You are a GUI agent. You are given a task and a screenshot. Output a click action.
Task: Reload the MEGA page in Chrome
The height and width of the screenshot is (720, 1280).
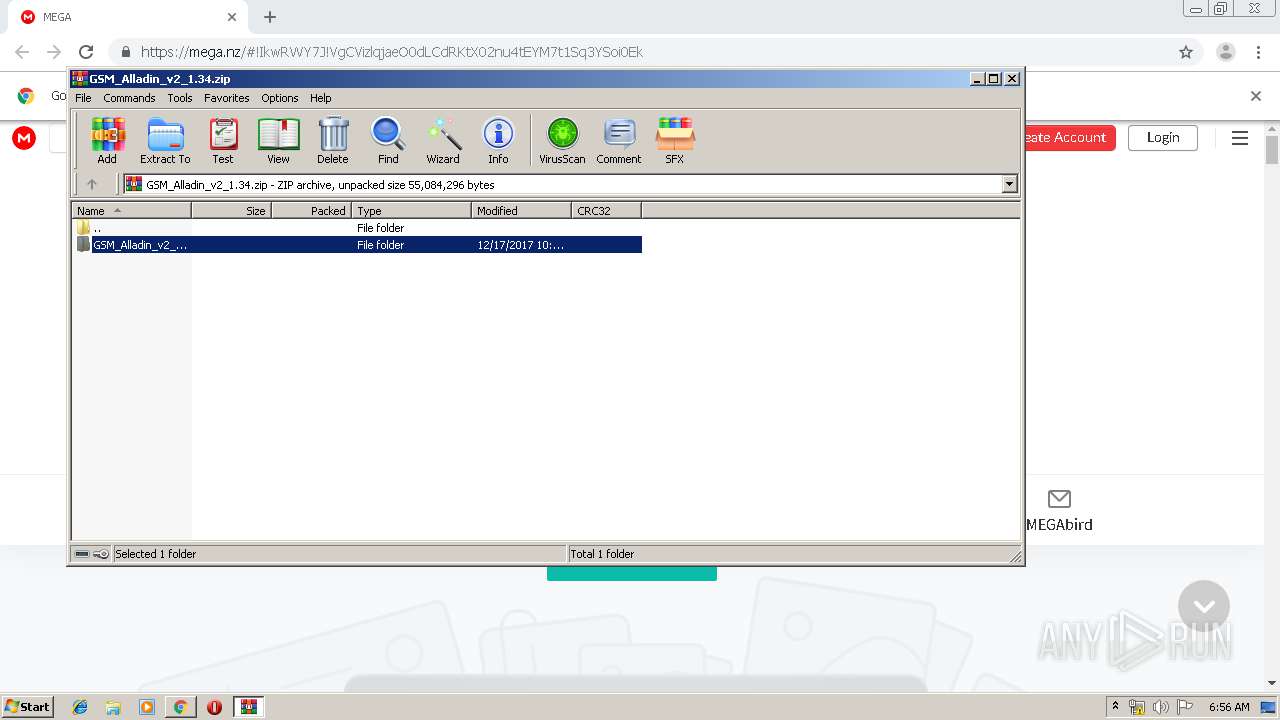click(x=86, y=52)
